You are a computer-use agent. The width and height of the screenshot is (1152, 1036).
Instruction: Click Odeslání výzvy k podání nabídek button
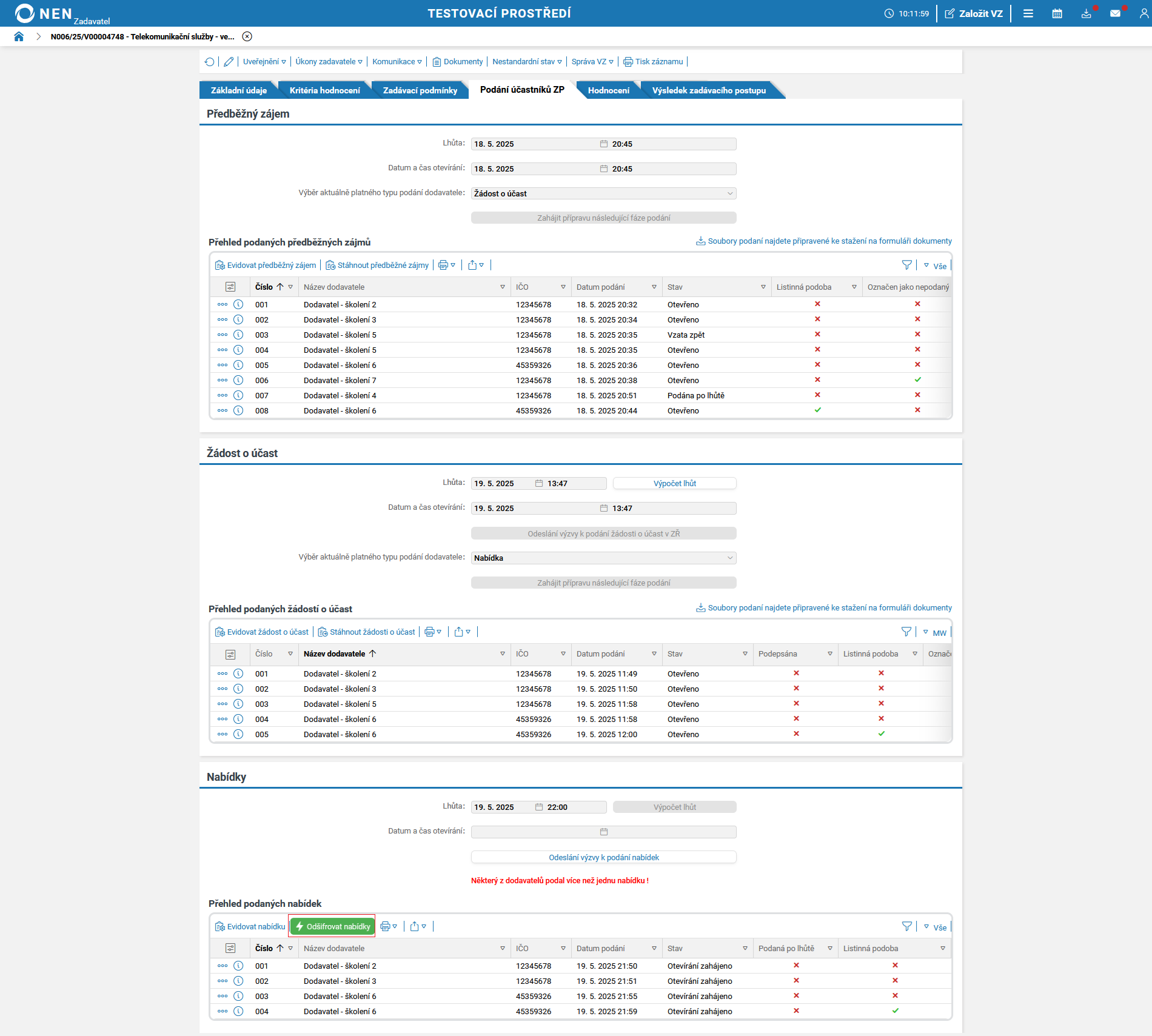(603, 857)
